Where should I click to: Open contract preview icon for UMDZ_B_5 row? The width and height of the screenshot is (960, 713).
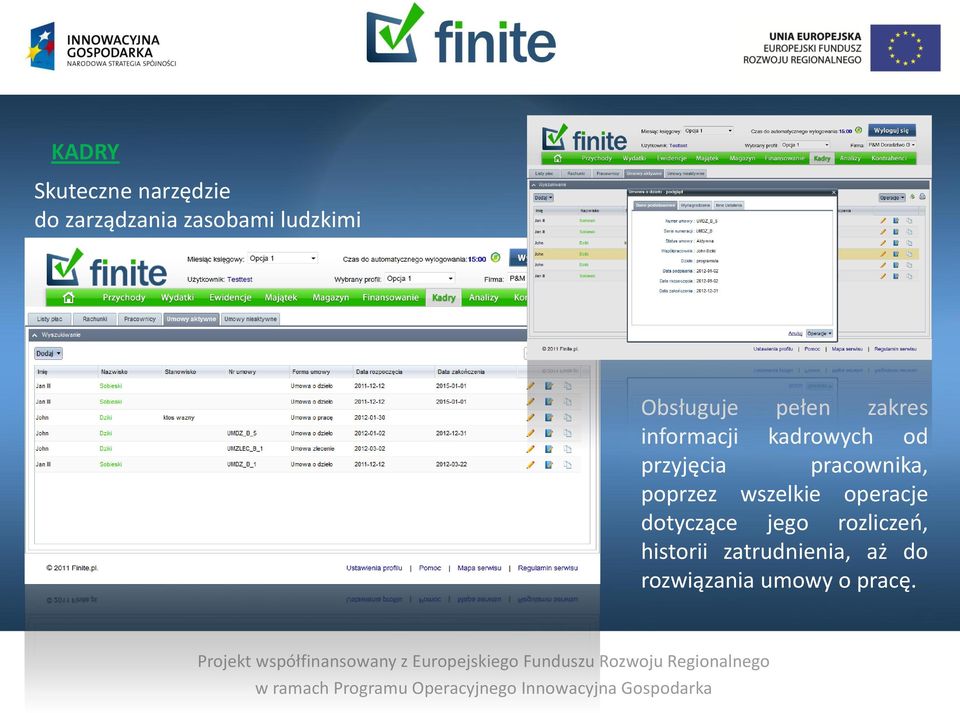coord(549,433)
